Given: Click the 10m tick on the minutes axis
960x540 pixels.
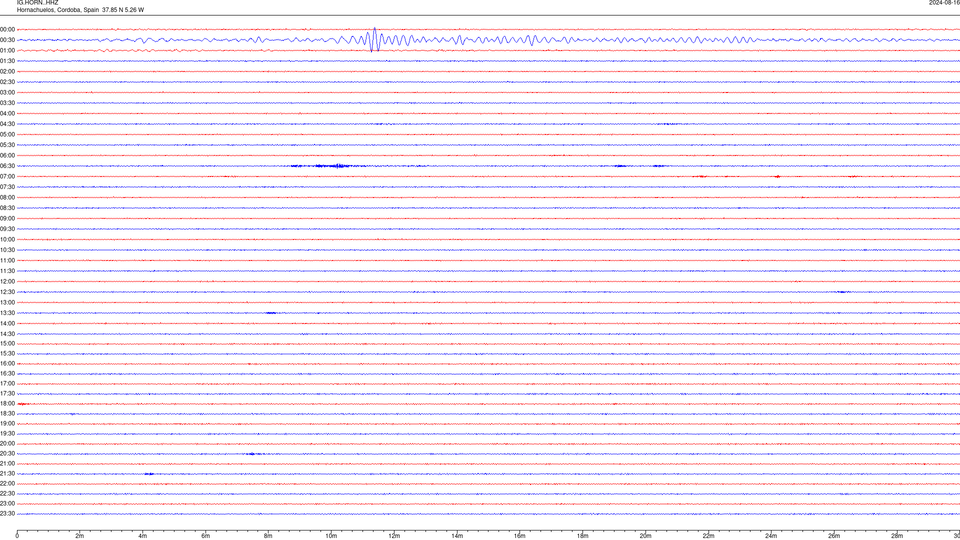Looking at the screenshot, I should click(x=331, y=536).
